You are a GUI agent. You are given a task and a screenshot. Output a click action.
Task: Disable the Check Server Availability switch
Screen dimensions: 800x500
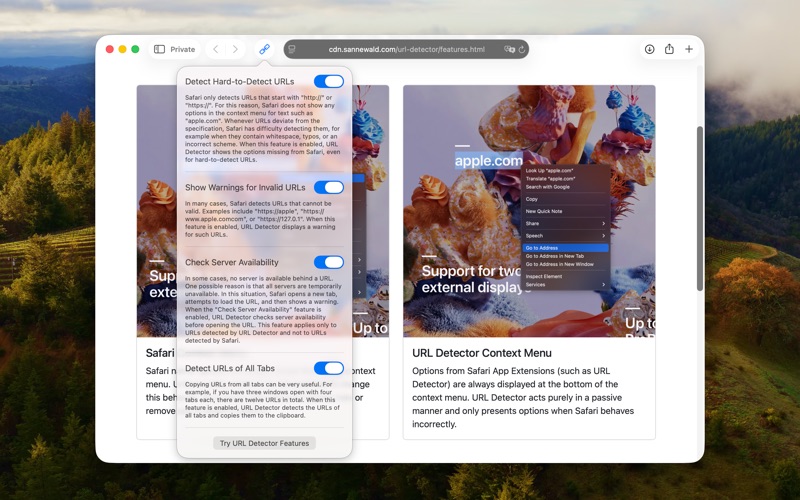coord(329,262)
